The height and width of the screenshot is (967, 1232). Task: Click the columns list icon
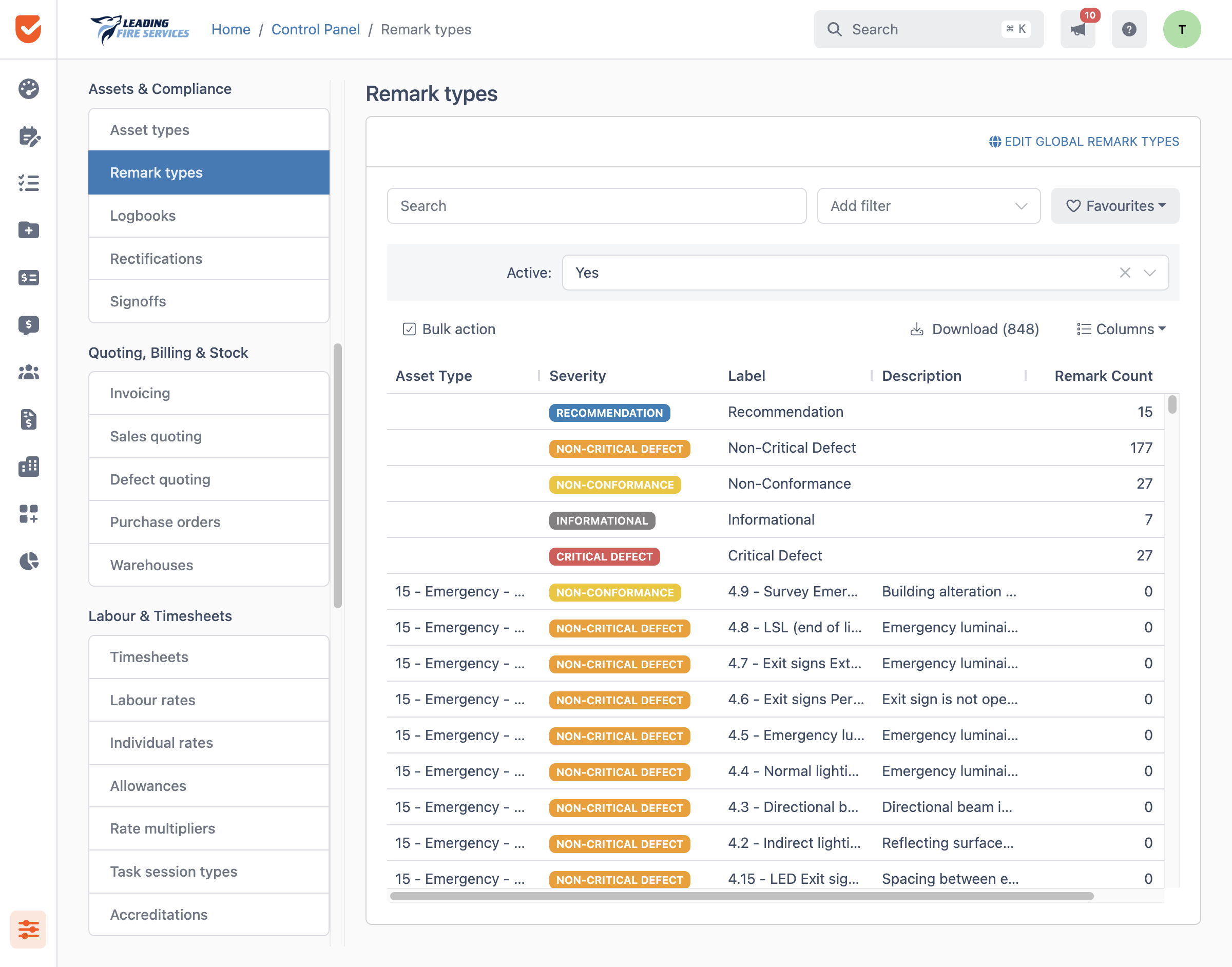pos(1083,329)
